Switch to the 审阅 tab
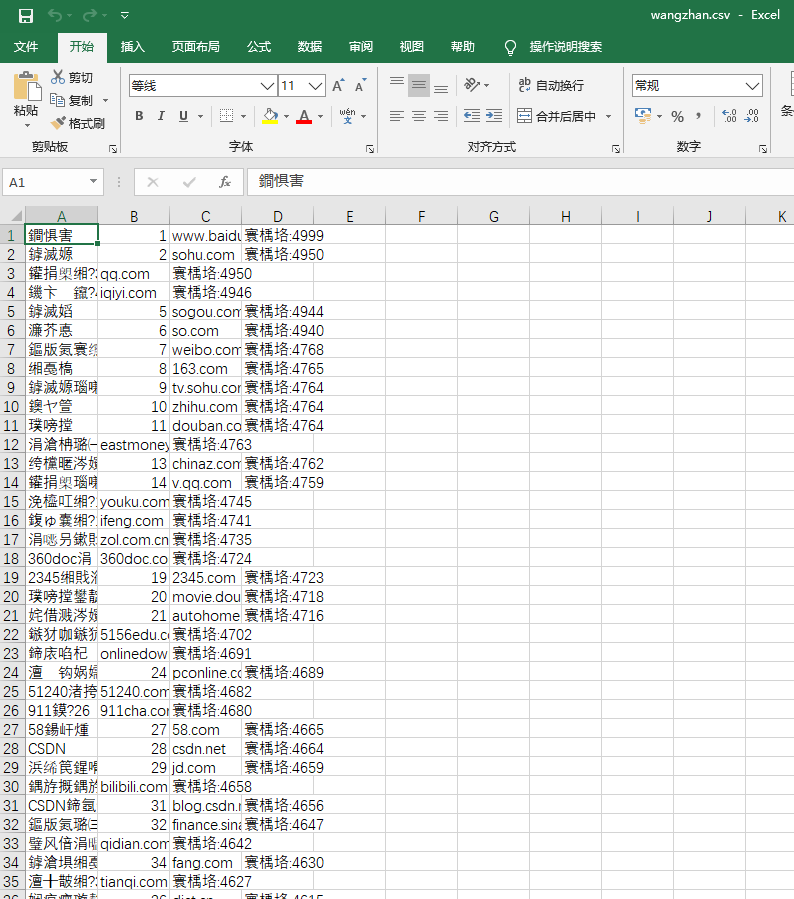The height and width of the screenshot is (899, 794). coord(361,47)
